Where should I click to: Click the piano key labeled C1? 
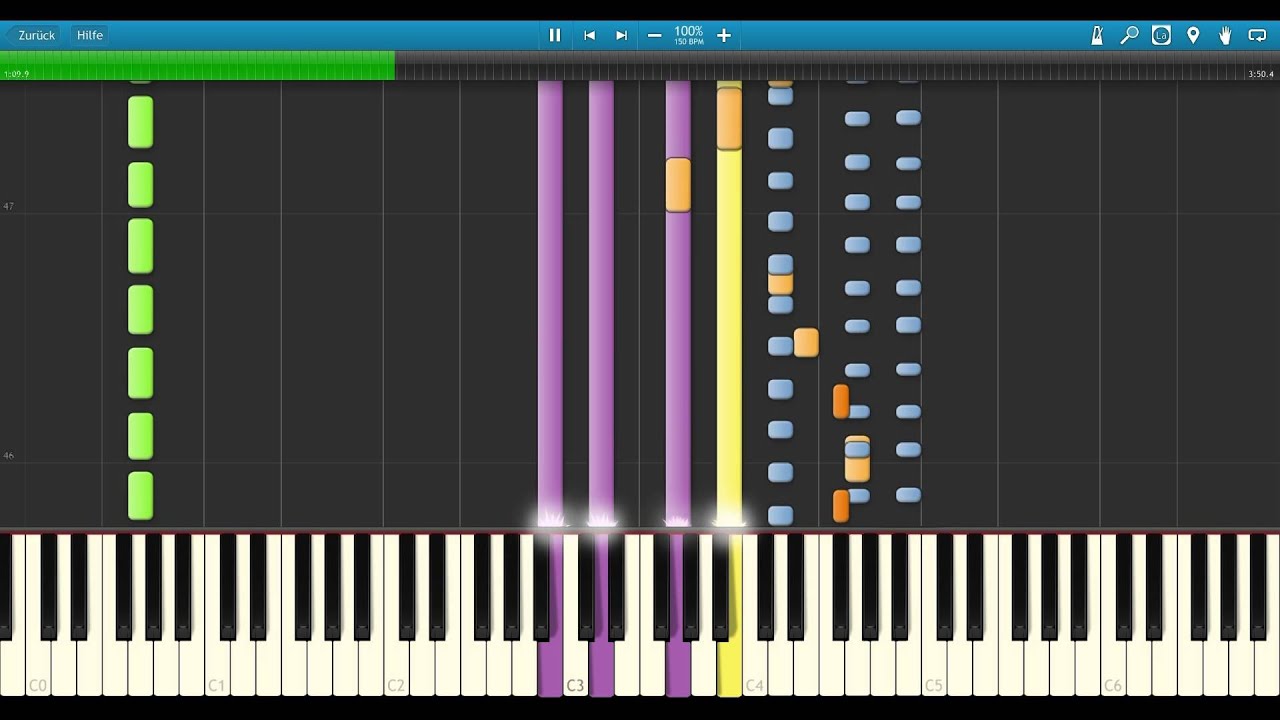pos(217,616)
